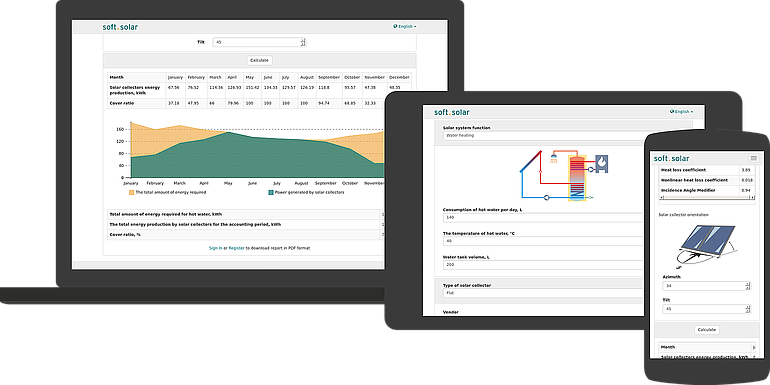This screenshot has width=770, height=385.
Task: Select the January column header in the table
Action: tap(175, 78)
